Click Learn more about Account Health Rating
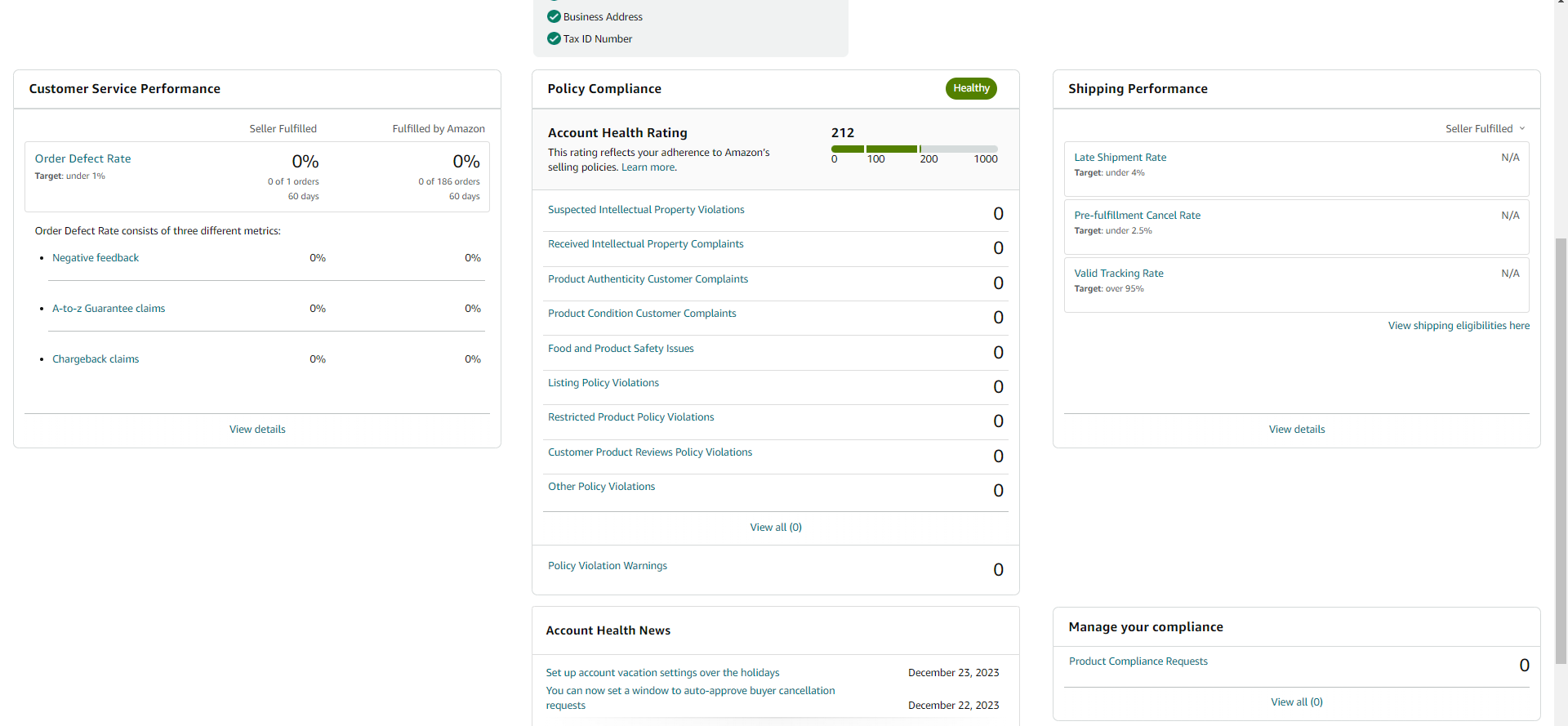This screenshot has width=1568, height=726. click(x=648, y=167)
